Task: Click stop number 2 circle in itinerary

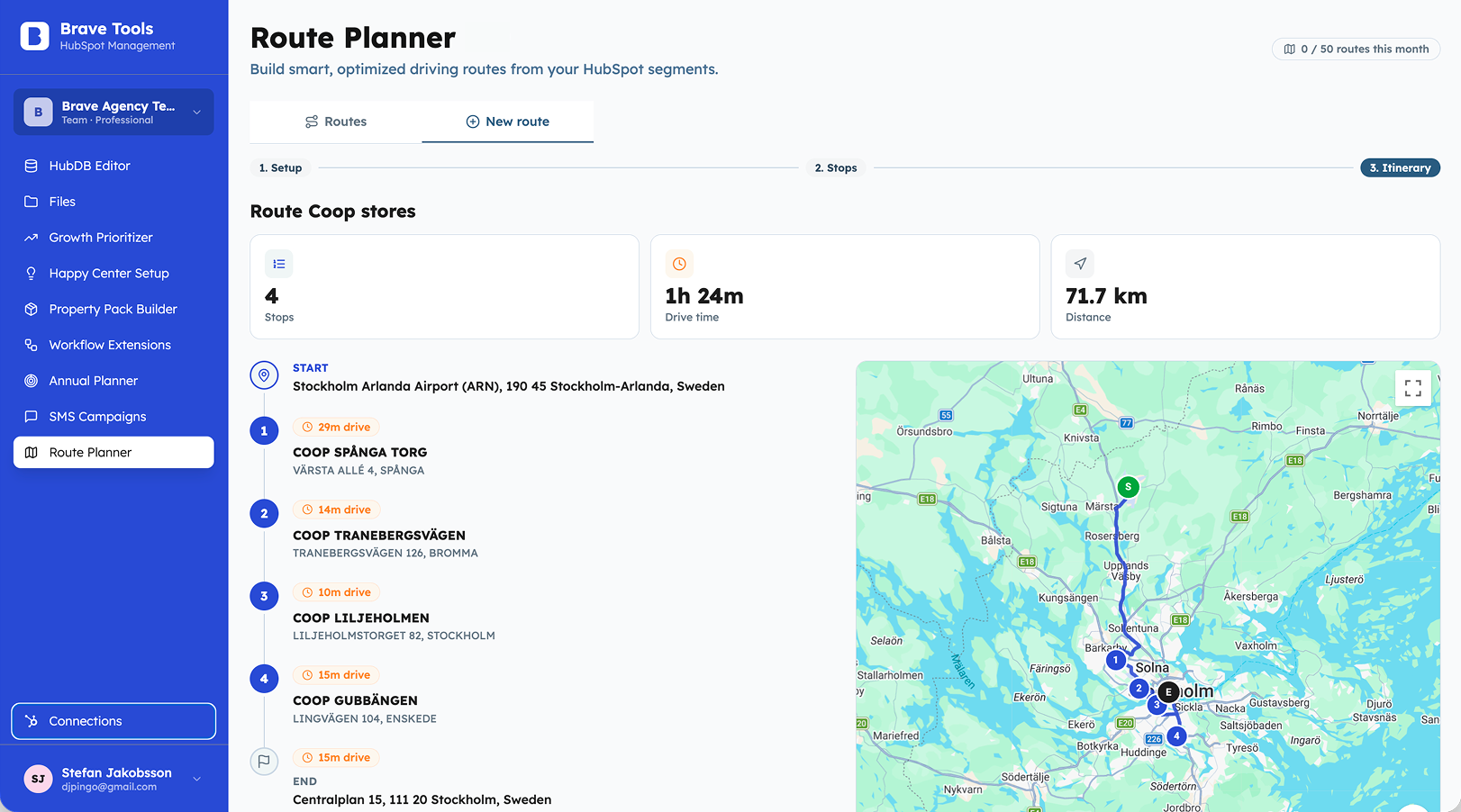Action: click(264, 513)
